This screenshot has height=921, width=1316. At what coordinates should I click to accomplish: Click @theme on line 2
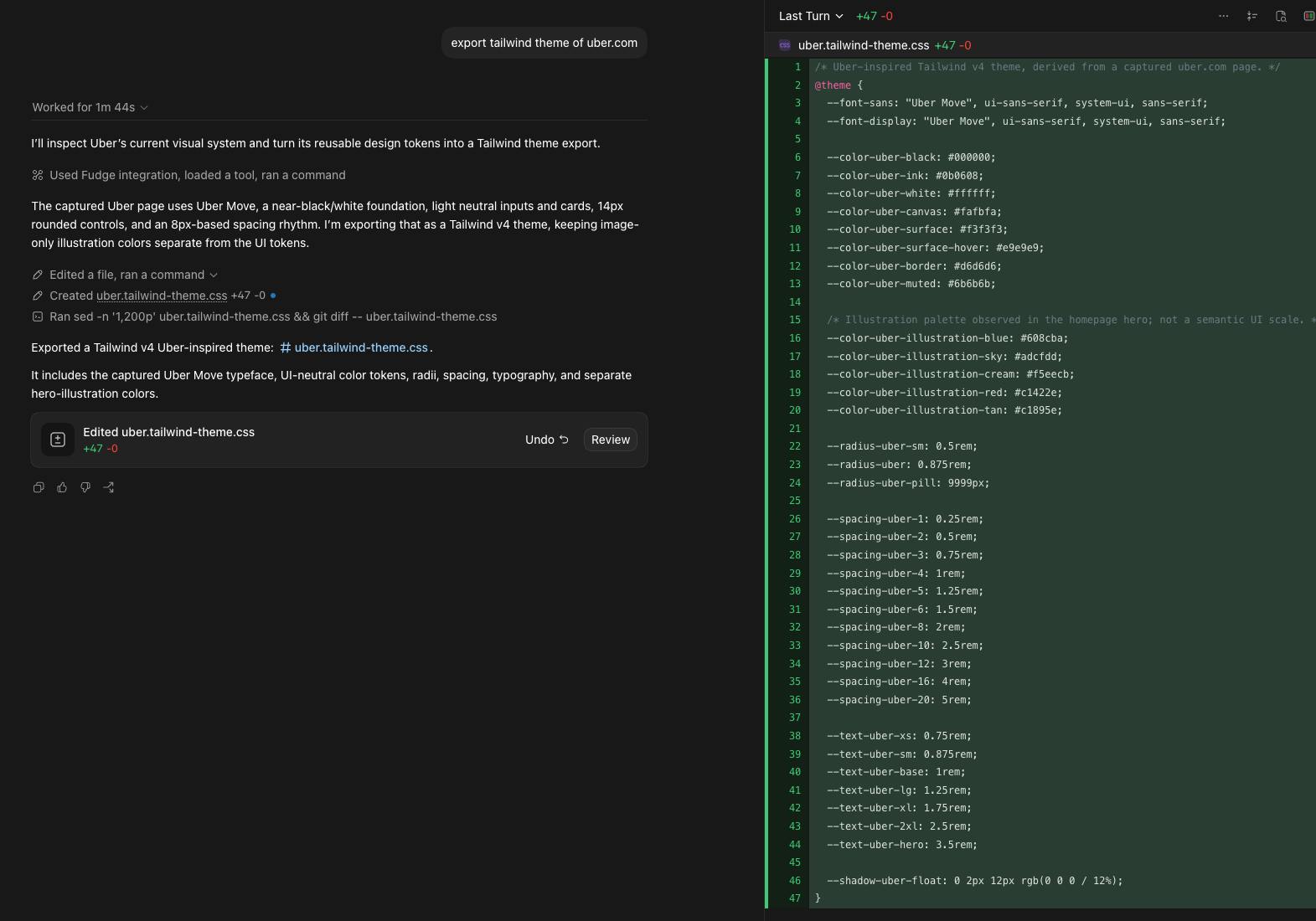click(x=833, y=85)
